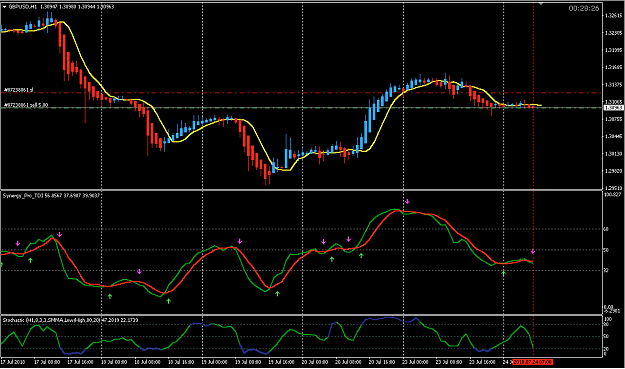Select the 00:28:26 candle timer text
The width and height of the screenshot is (625, 369).
(x=584, y=8)
